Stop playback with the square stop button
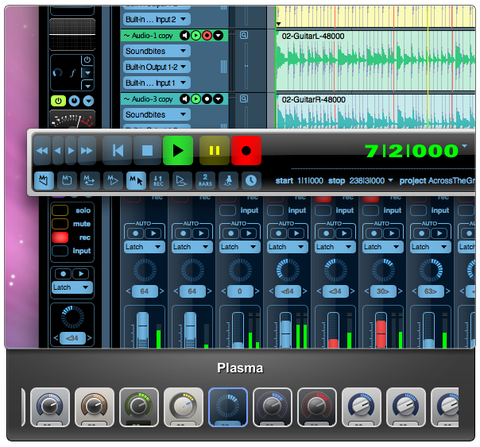The height and width of the screenshot is (447, 480). (x=147, y=151)
